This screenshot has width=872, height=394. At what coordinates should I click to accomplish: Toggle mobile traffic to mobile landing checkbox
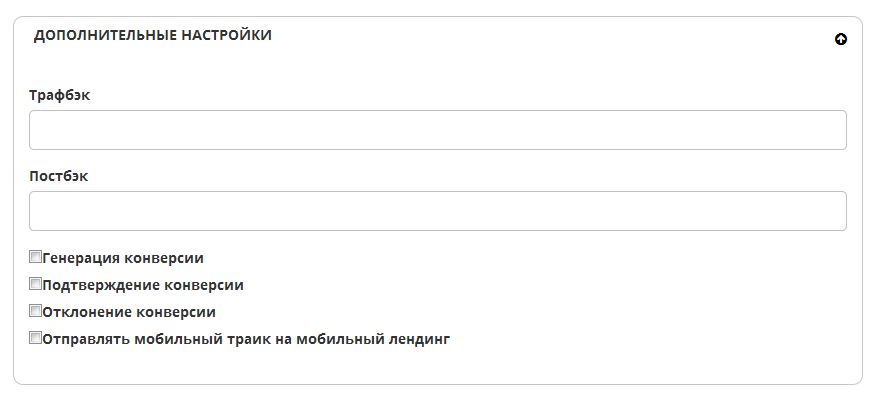[36, 338]
